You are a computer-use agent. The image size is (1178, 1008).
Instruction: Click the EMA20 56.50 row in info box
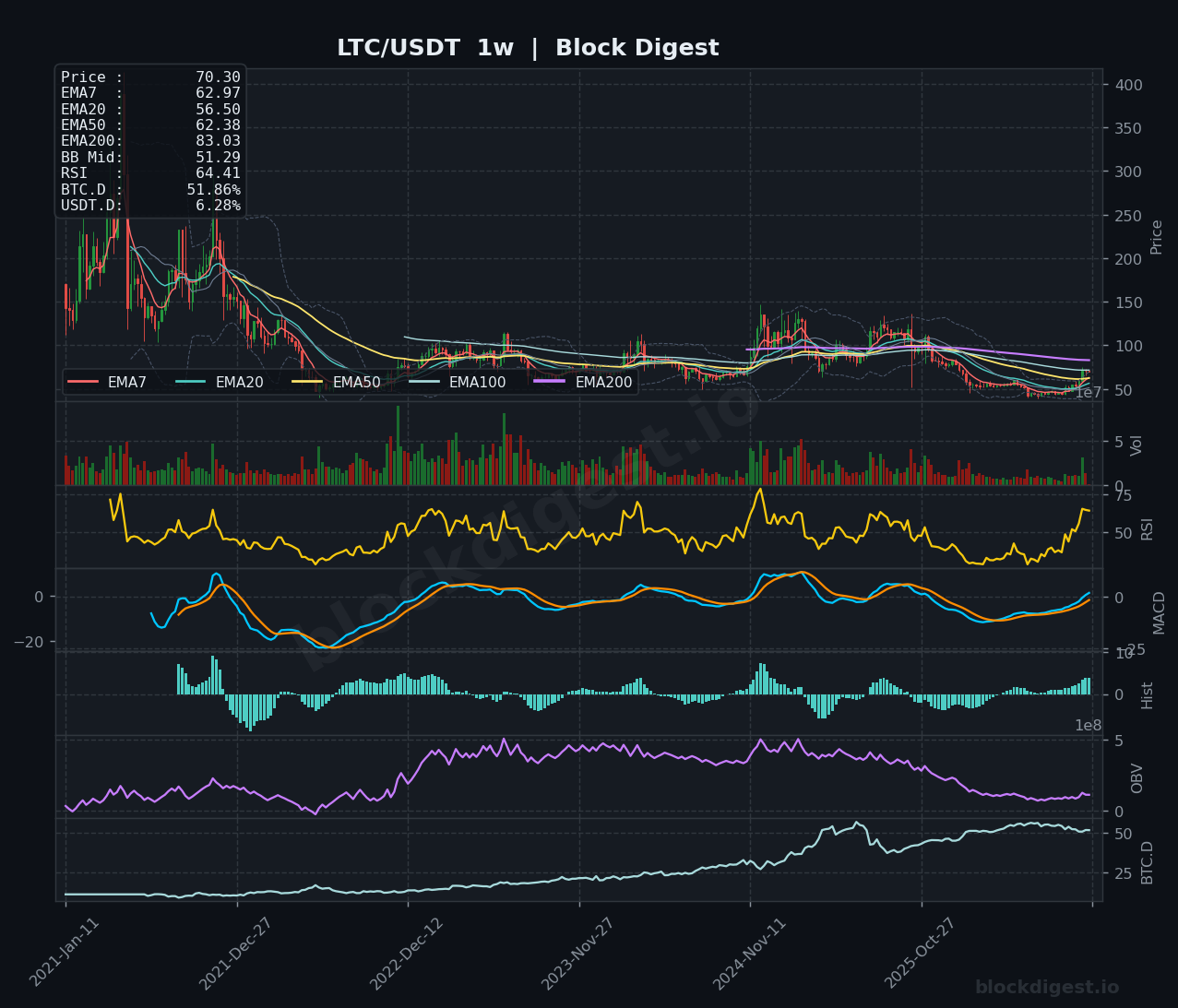point(150,110)
